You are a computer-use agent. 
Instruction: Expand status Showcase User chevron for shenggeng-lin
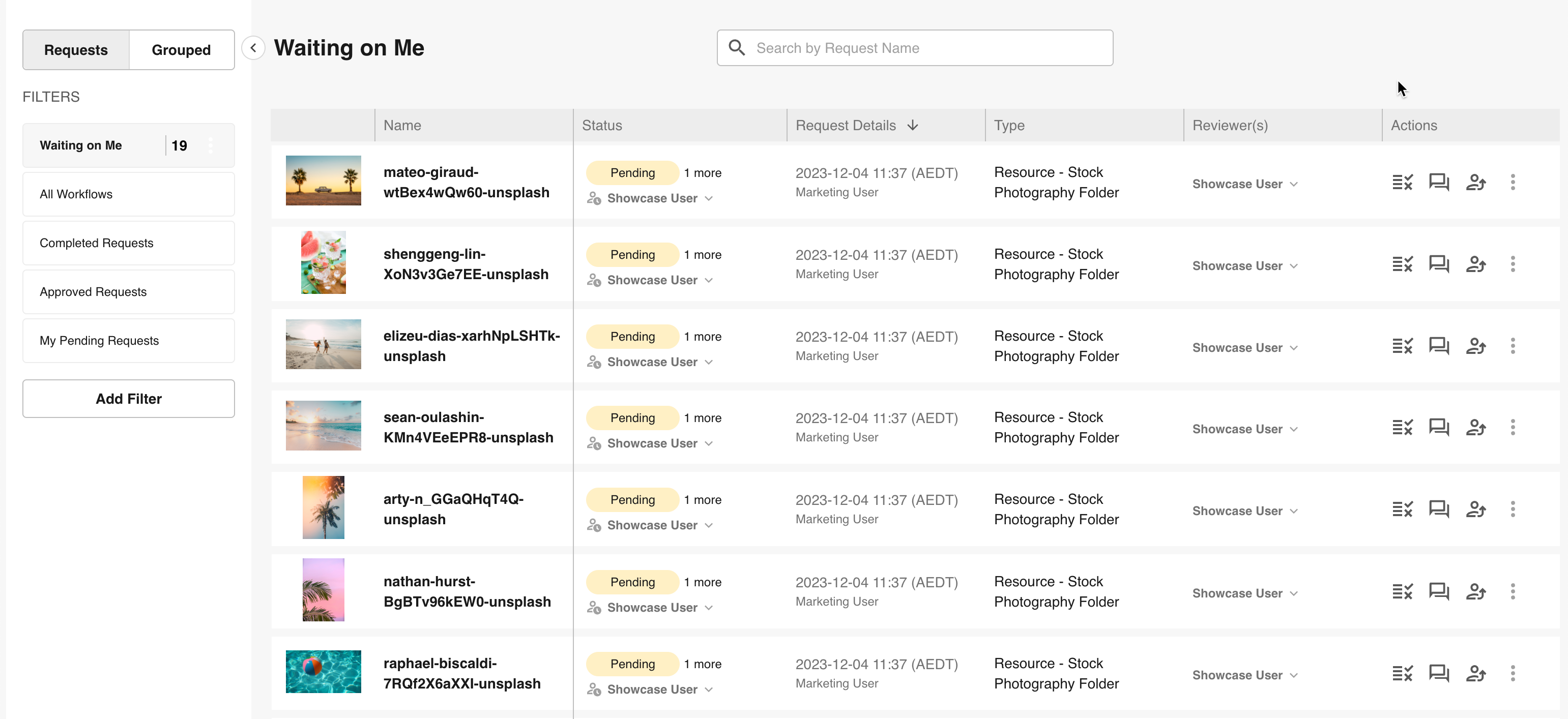click(x=709, y=280)
